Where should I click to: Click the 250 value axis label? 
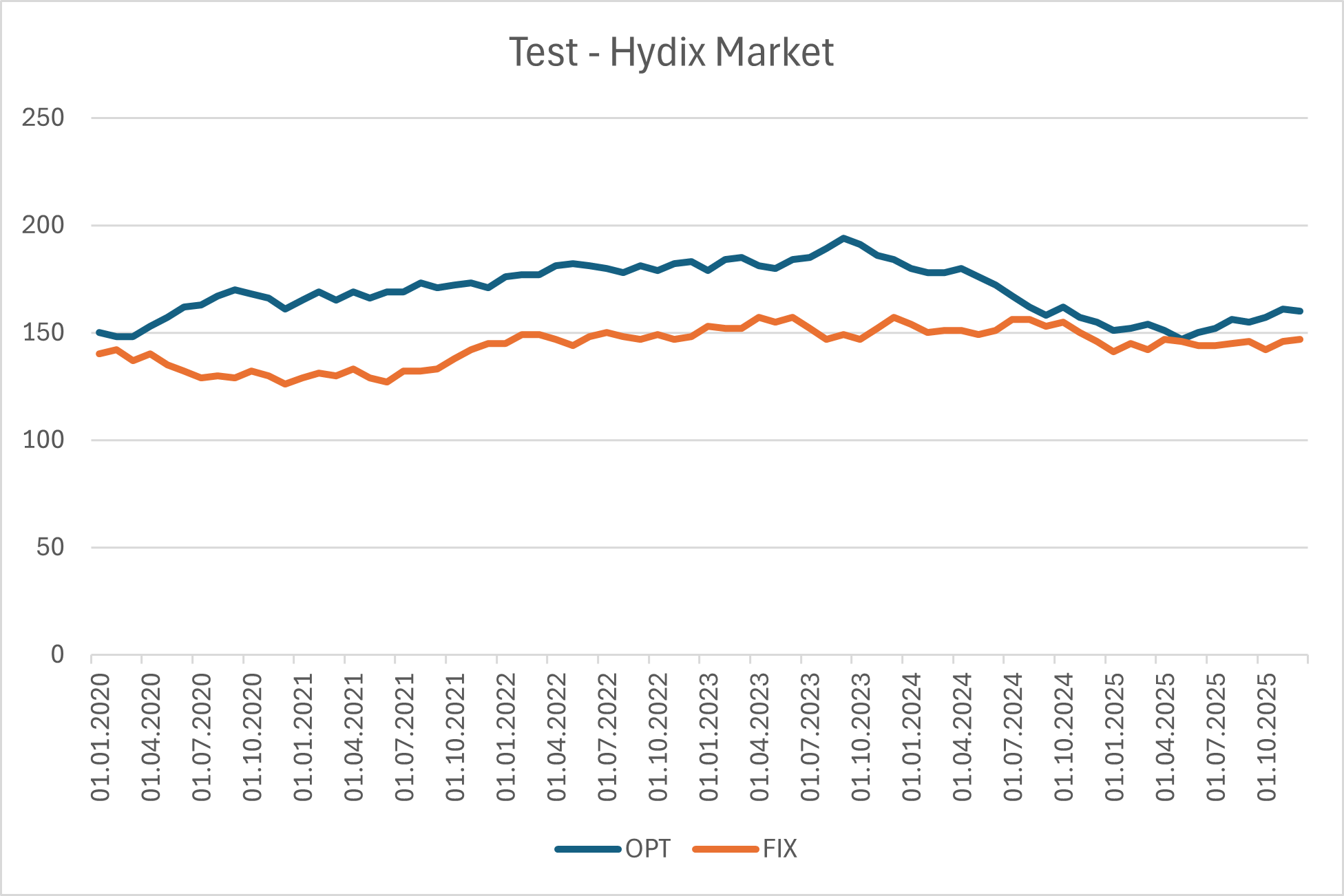coord(43,118)
